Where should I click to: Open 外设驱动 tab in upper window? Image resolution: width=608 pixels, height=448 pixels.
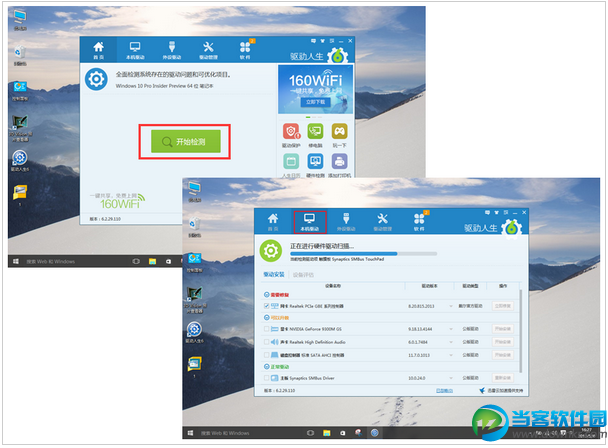coord(172,50)
